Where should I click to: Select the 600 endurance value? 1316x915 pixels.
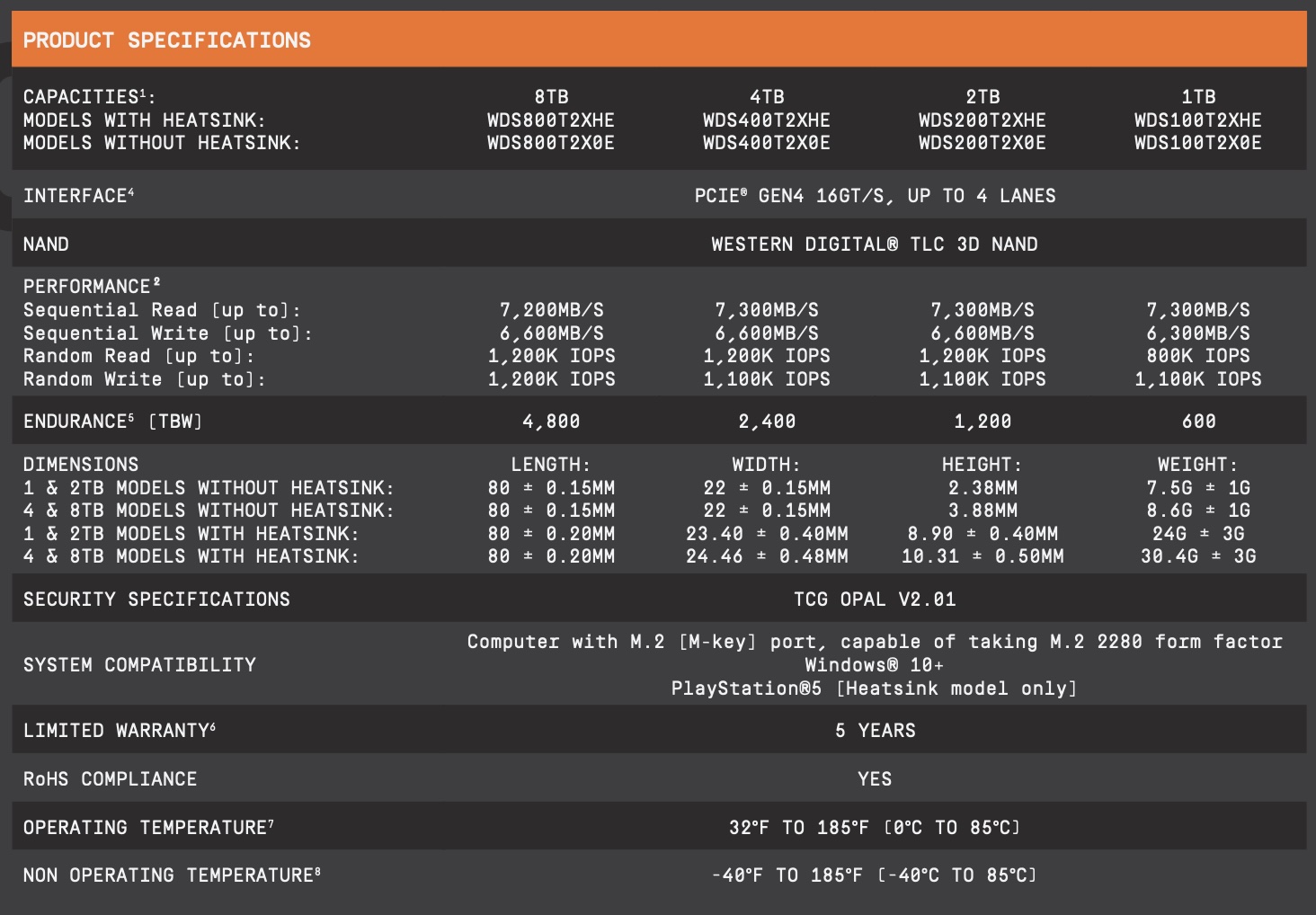pyautogui.click(x=1198, y=422)
